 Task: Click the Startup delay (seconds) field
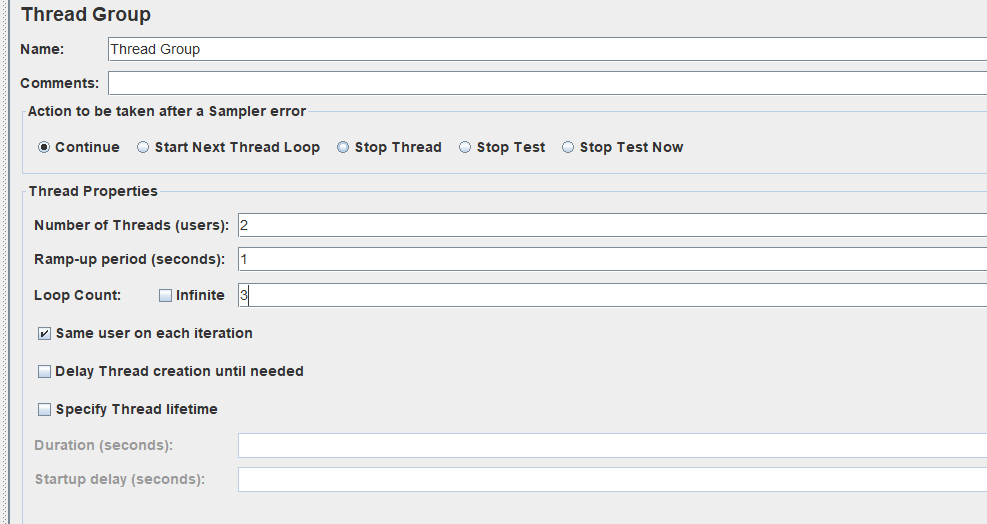(x=611, y=479)
